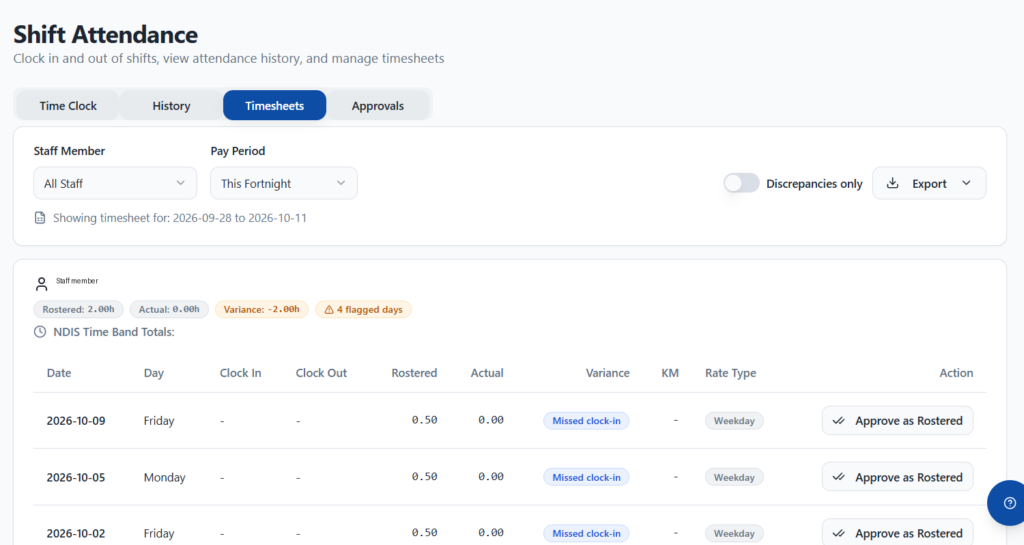
Task: Click the download icon in Export
Action: pos(892,183)
